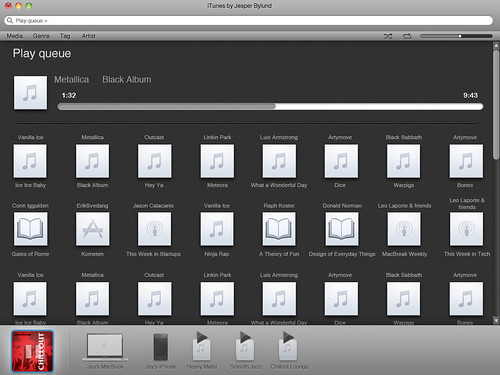Toggle the repeat icon
Viewport: 500px width, 375px height.
(407, 36)
